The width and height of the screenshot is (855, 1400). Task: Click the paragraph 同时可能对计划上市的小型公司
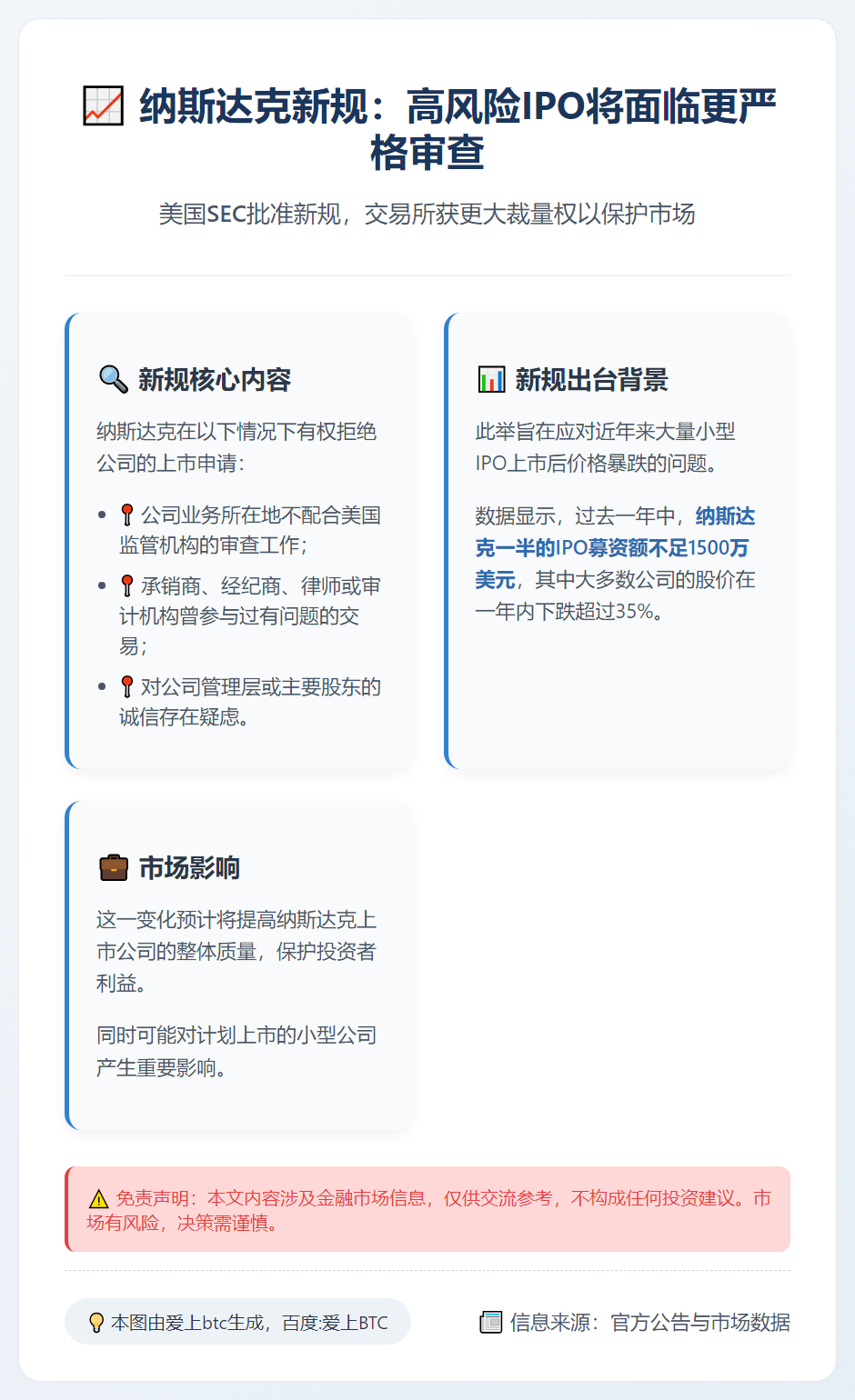pos(236,1051)
